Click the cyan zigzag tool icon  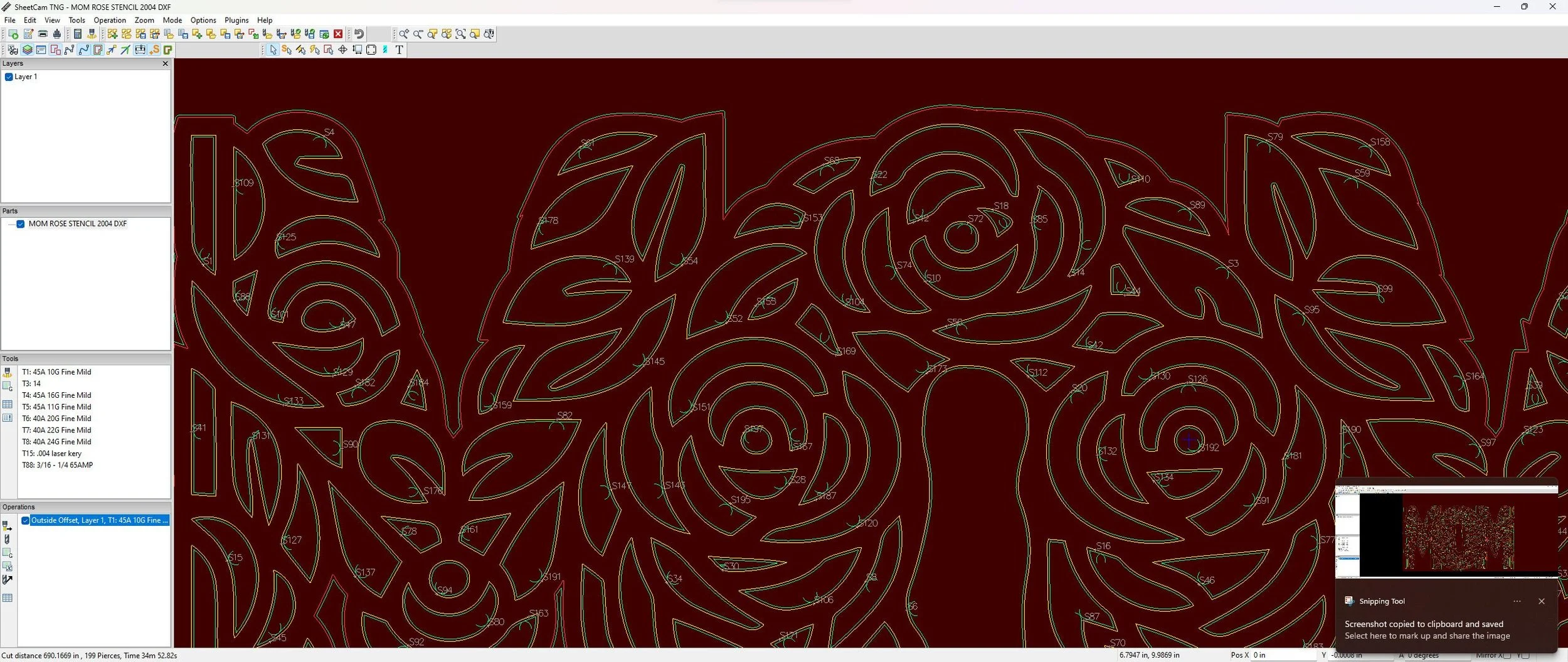385,50
